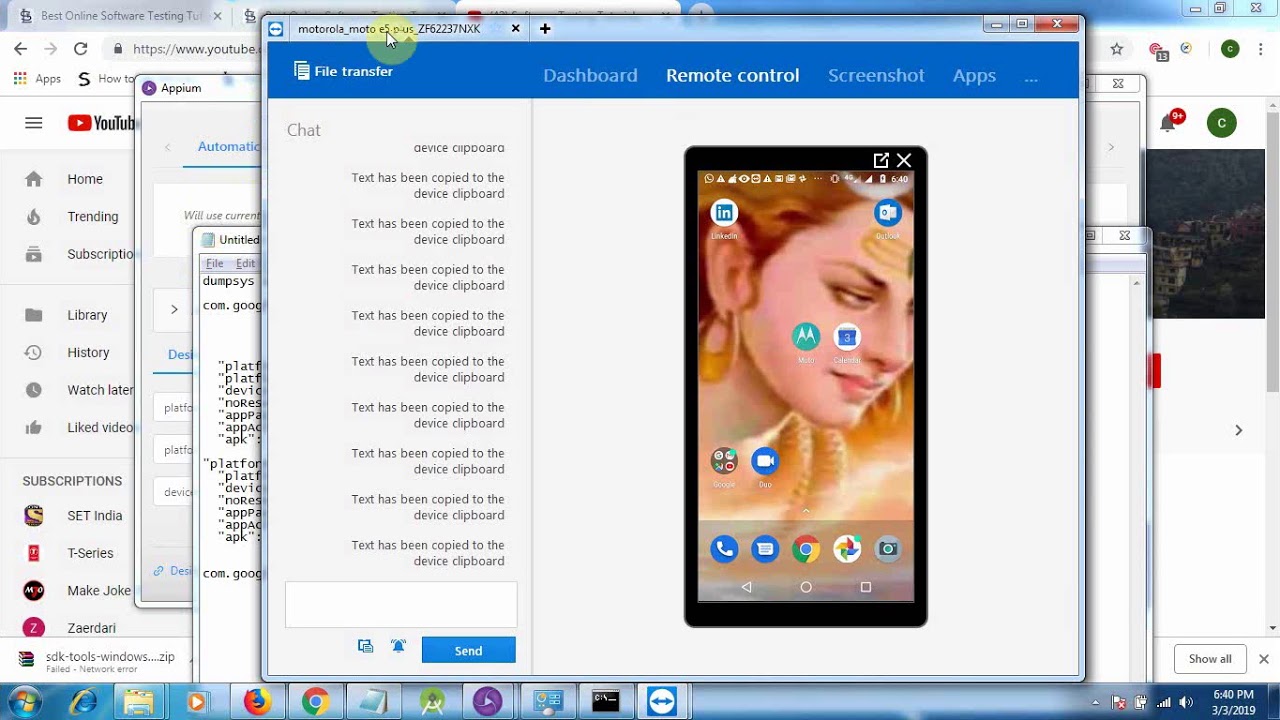
Task: Tap the Android home button
Action: tap(806, 587)
